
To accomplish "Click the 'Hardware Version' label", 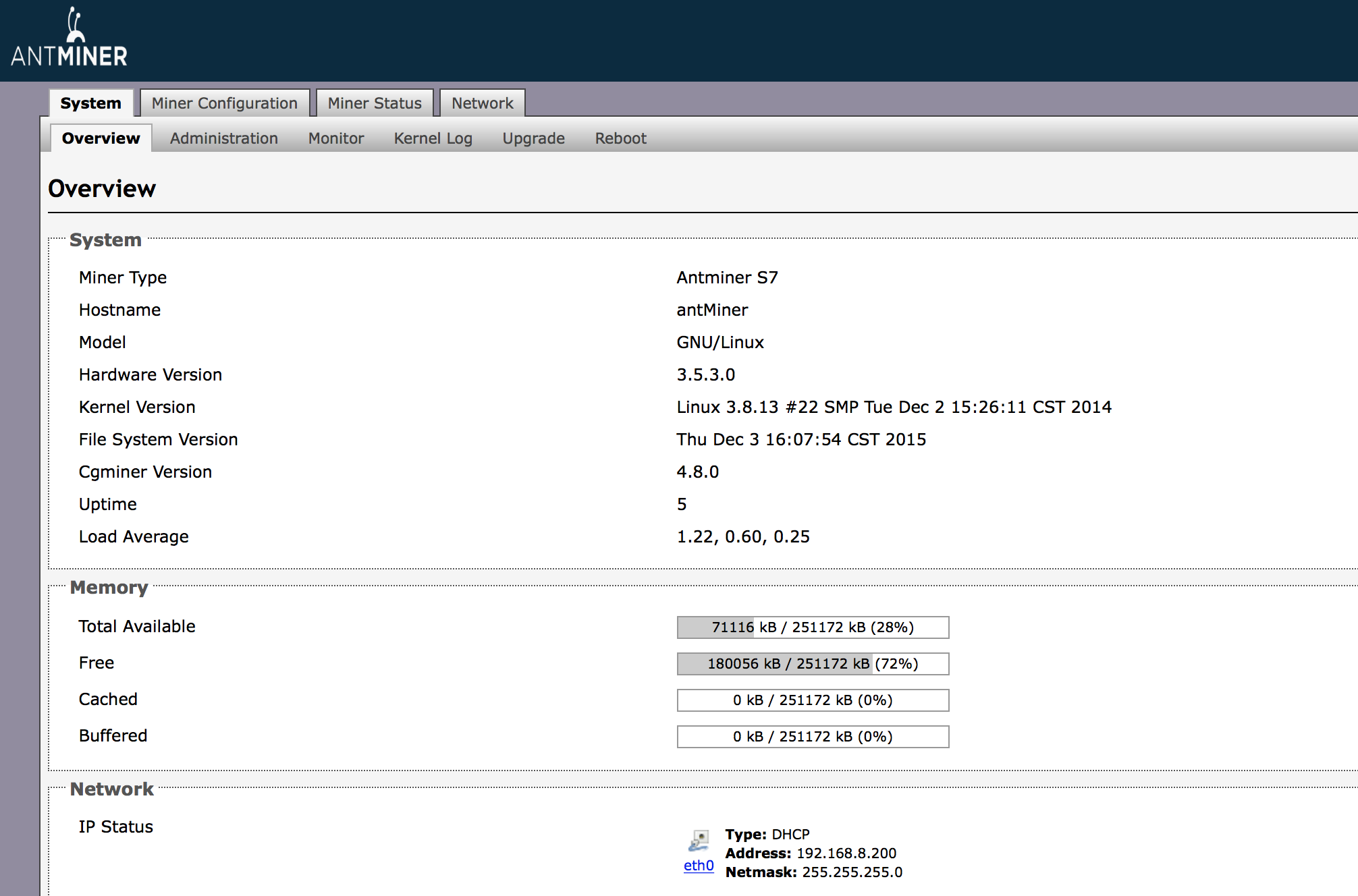I will 151,375.
